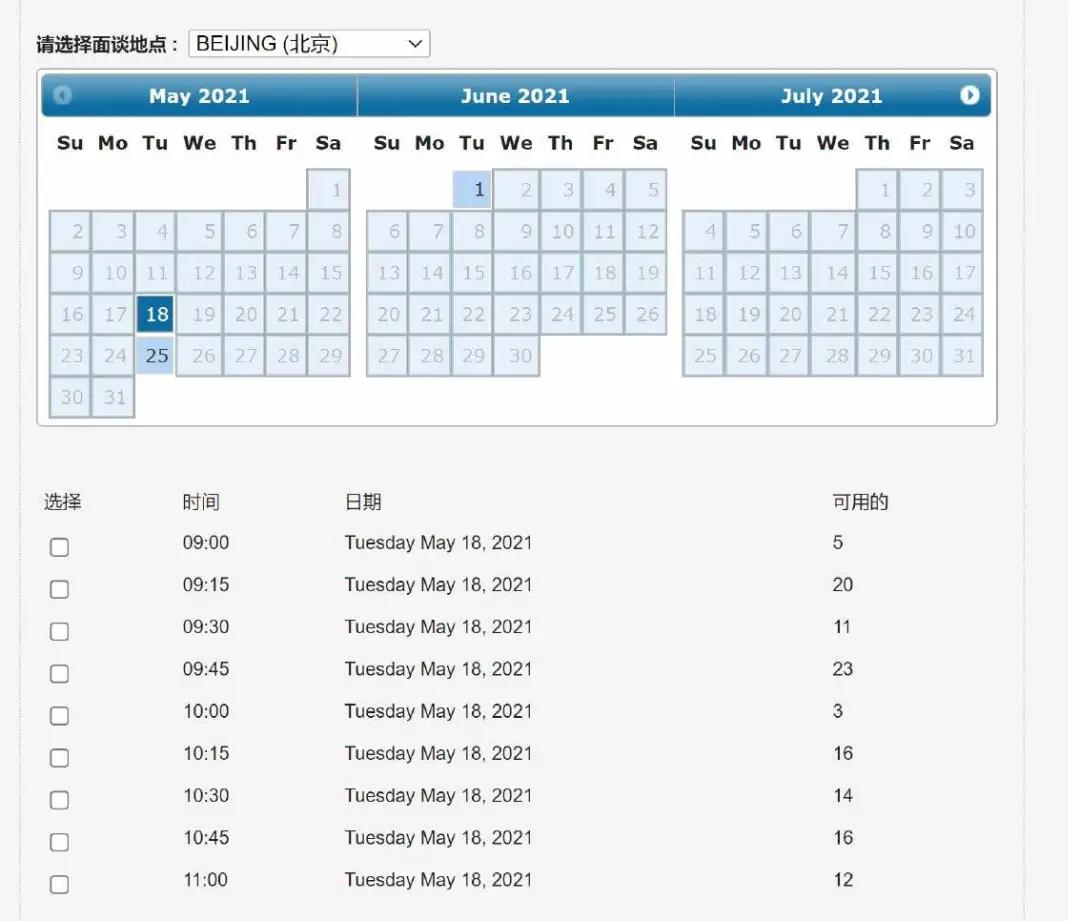Check the 09:15 time slot checkbox
Image resolution: width=1080 pixels, height=921 pixels.
tap(60, 589)
